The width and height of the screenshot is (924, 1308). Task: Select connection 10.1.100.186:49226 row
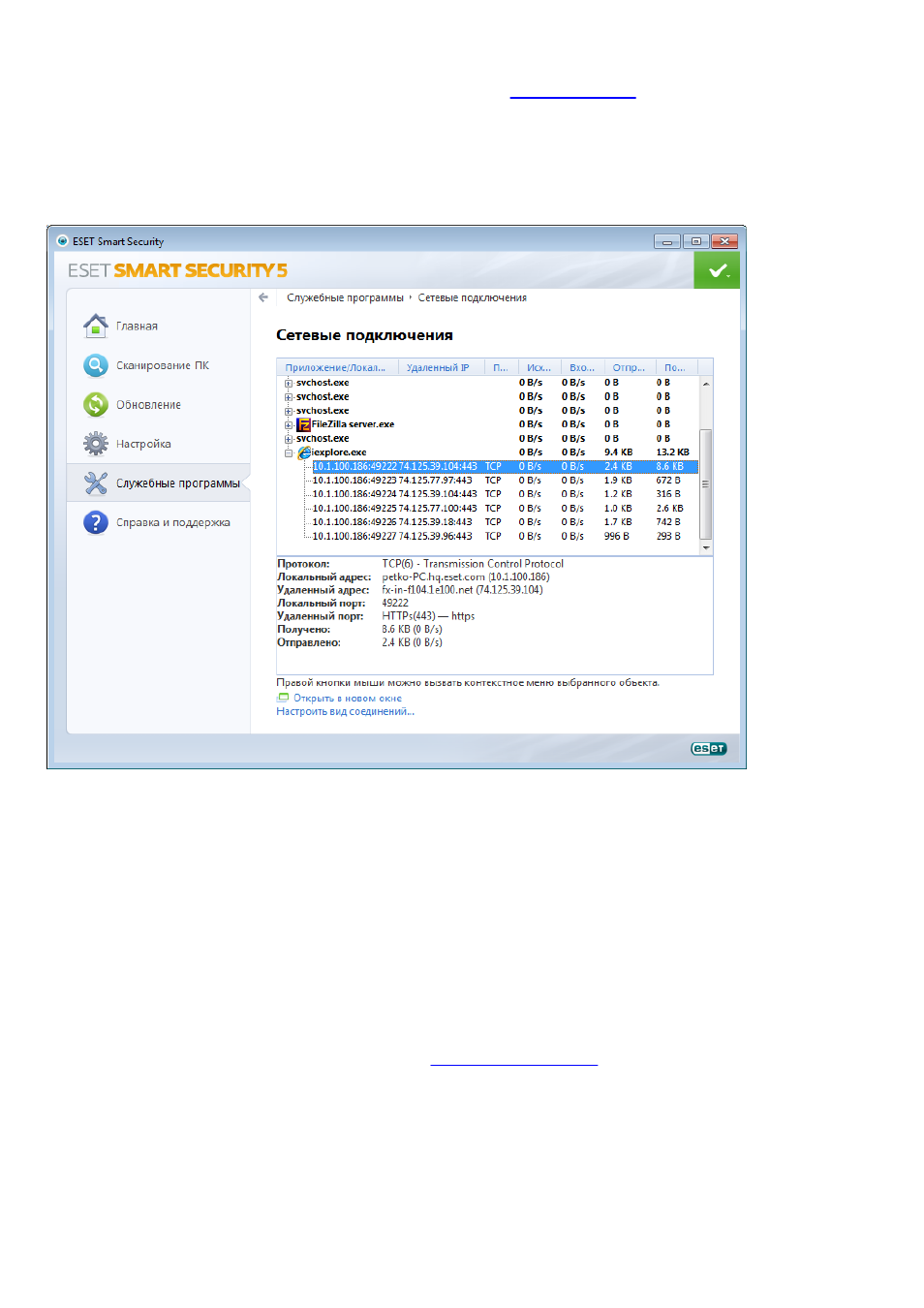tap(505, 522)
